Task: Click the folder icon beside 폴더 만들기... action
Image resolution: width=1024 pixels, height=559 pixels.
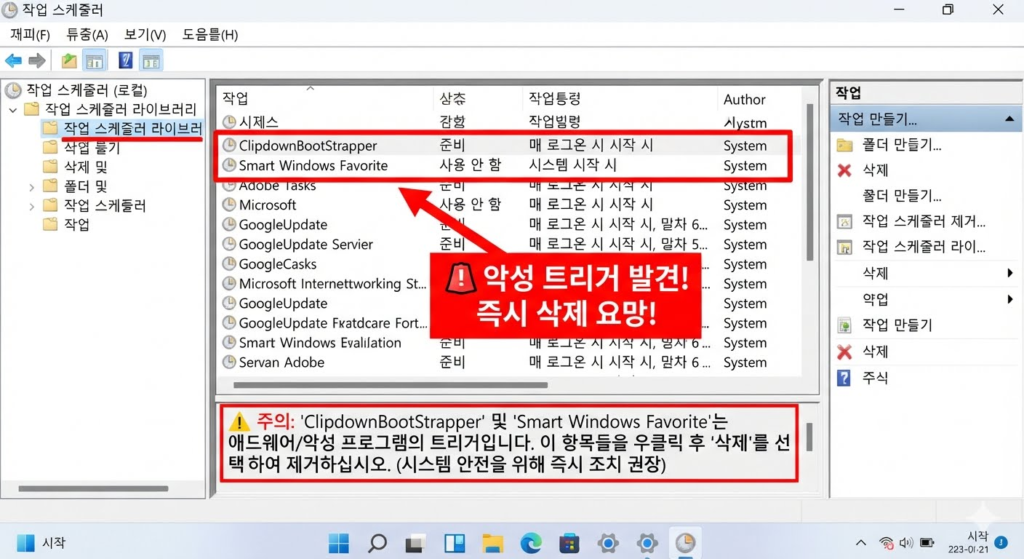Action: click(x=844, y=145)
